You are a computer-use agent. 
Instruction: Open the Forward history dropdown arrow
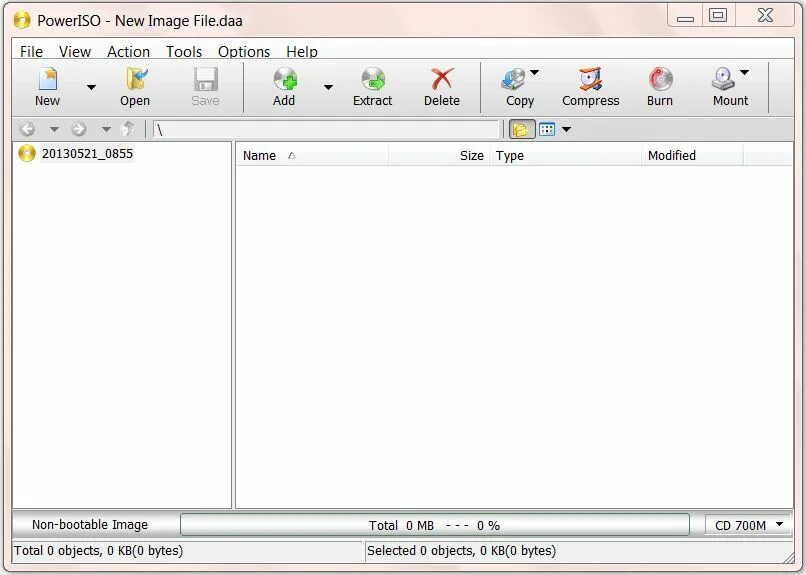[x=106, y=129]
